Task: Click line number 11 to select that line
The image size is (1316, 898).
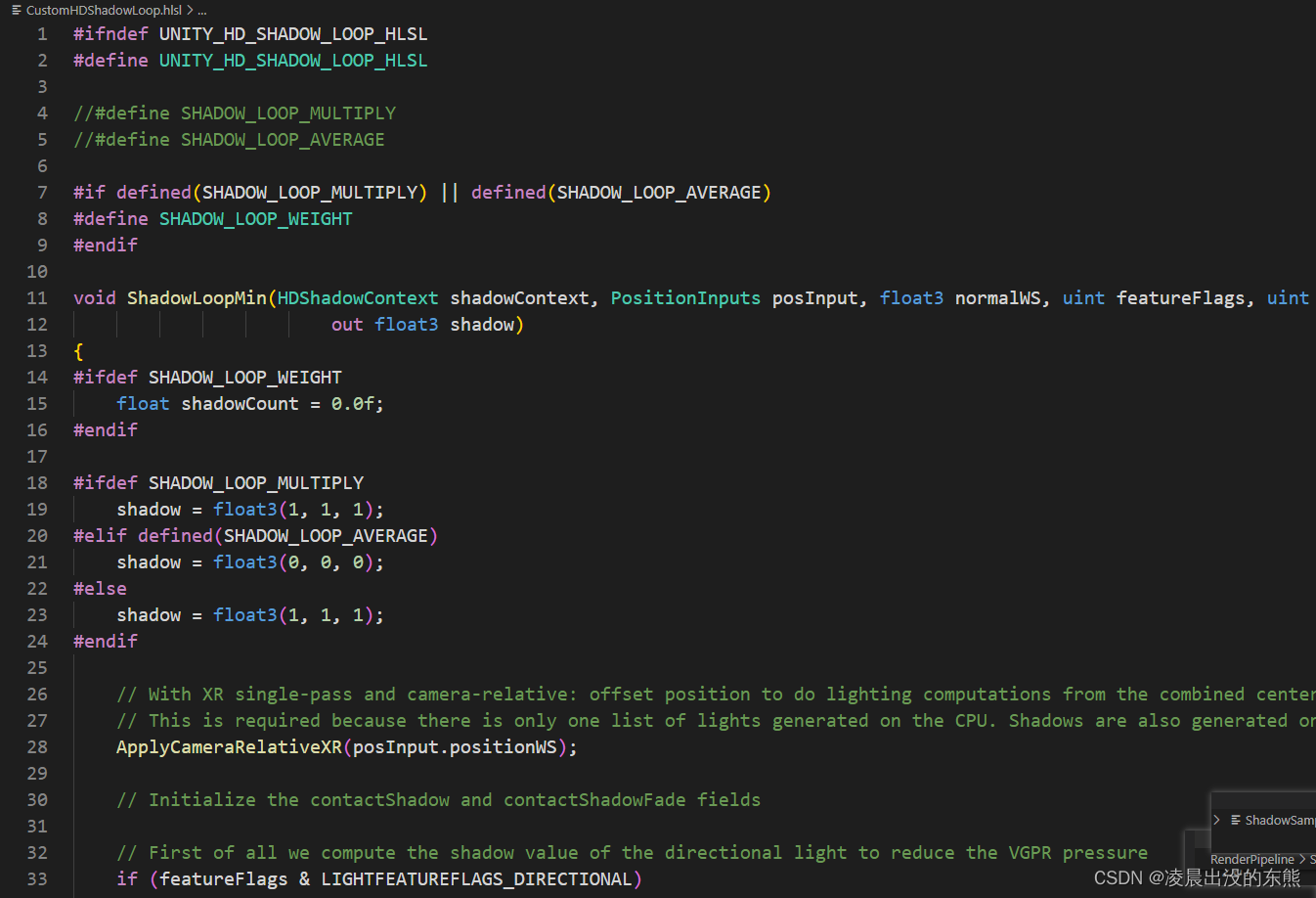Action: 37,297
